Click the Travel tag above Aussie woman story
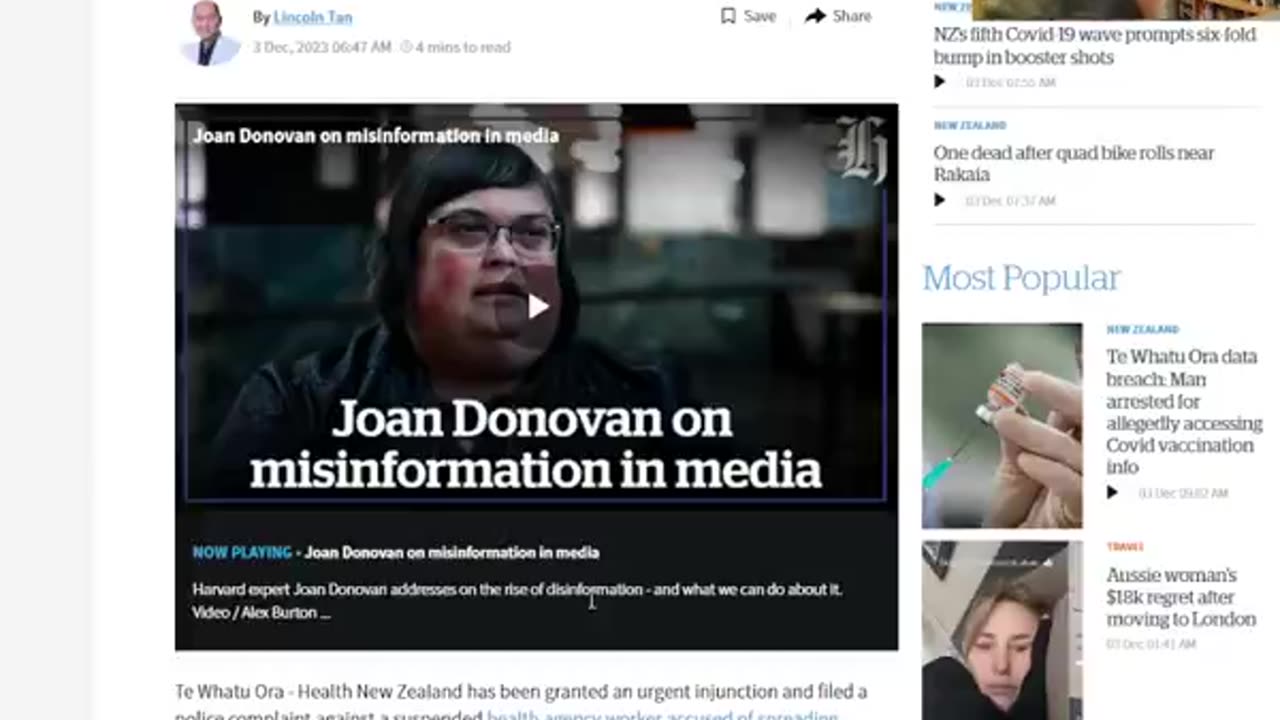This screenshot has width=1280, height=720. (1124, 547)
